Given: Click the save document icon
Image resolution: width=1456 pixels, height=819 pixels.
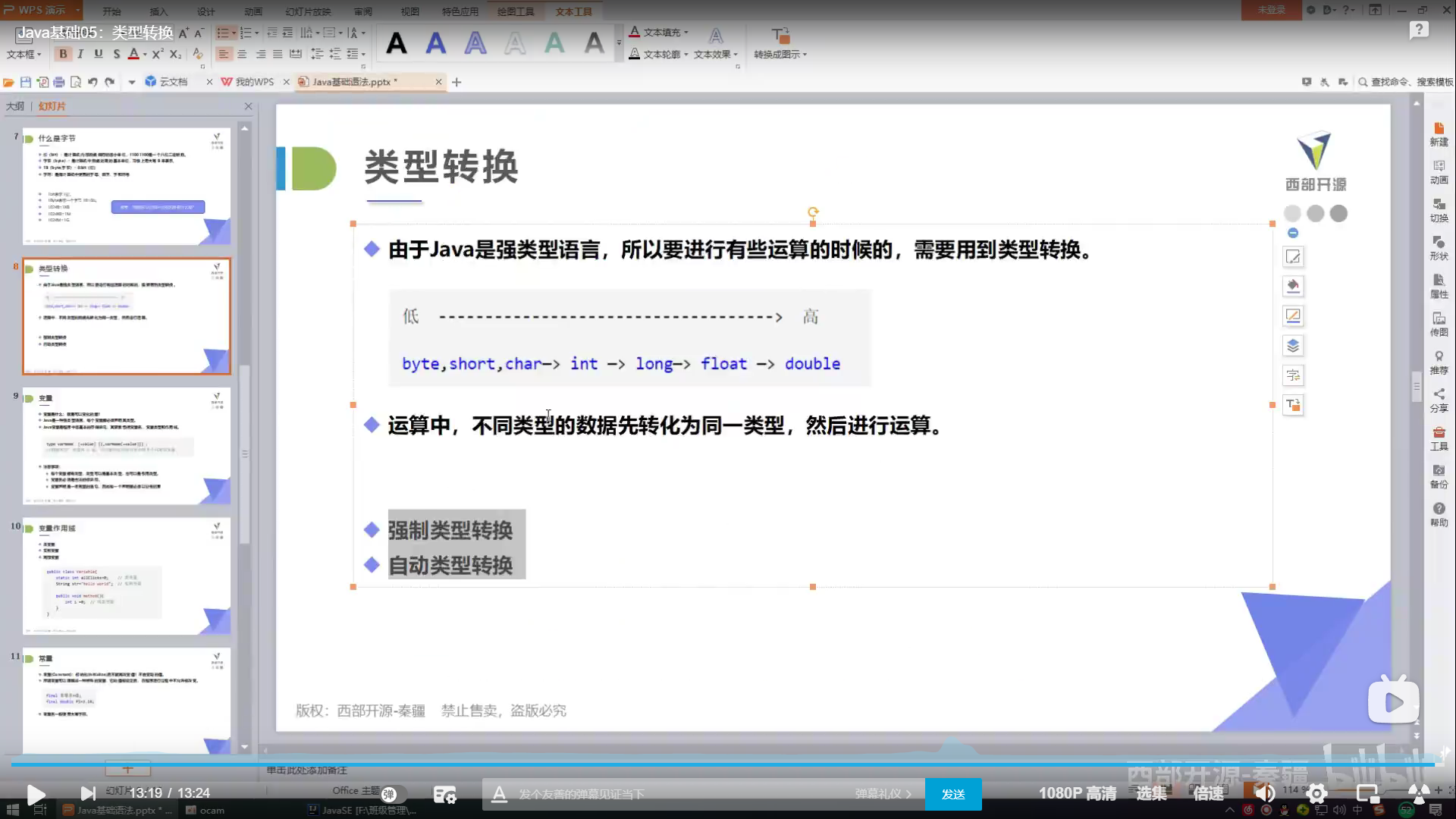Looking at the screenshot, I should [26, 82].
